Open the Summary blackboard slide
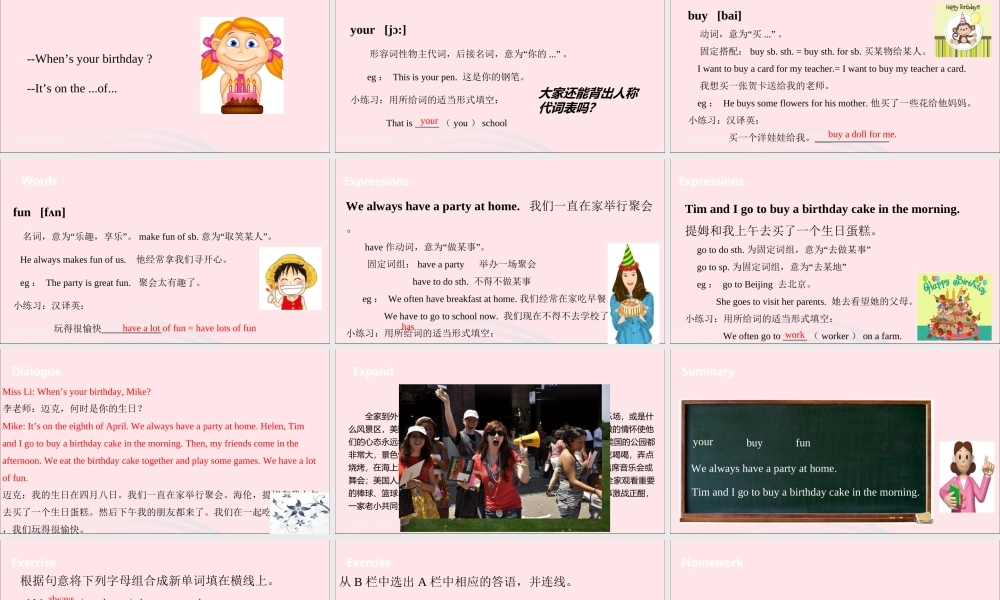 [x=835, y=441]
